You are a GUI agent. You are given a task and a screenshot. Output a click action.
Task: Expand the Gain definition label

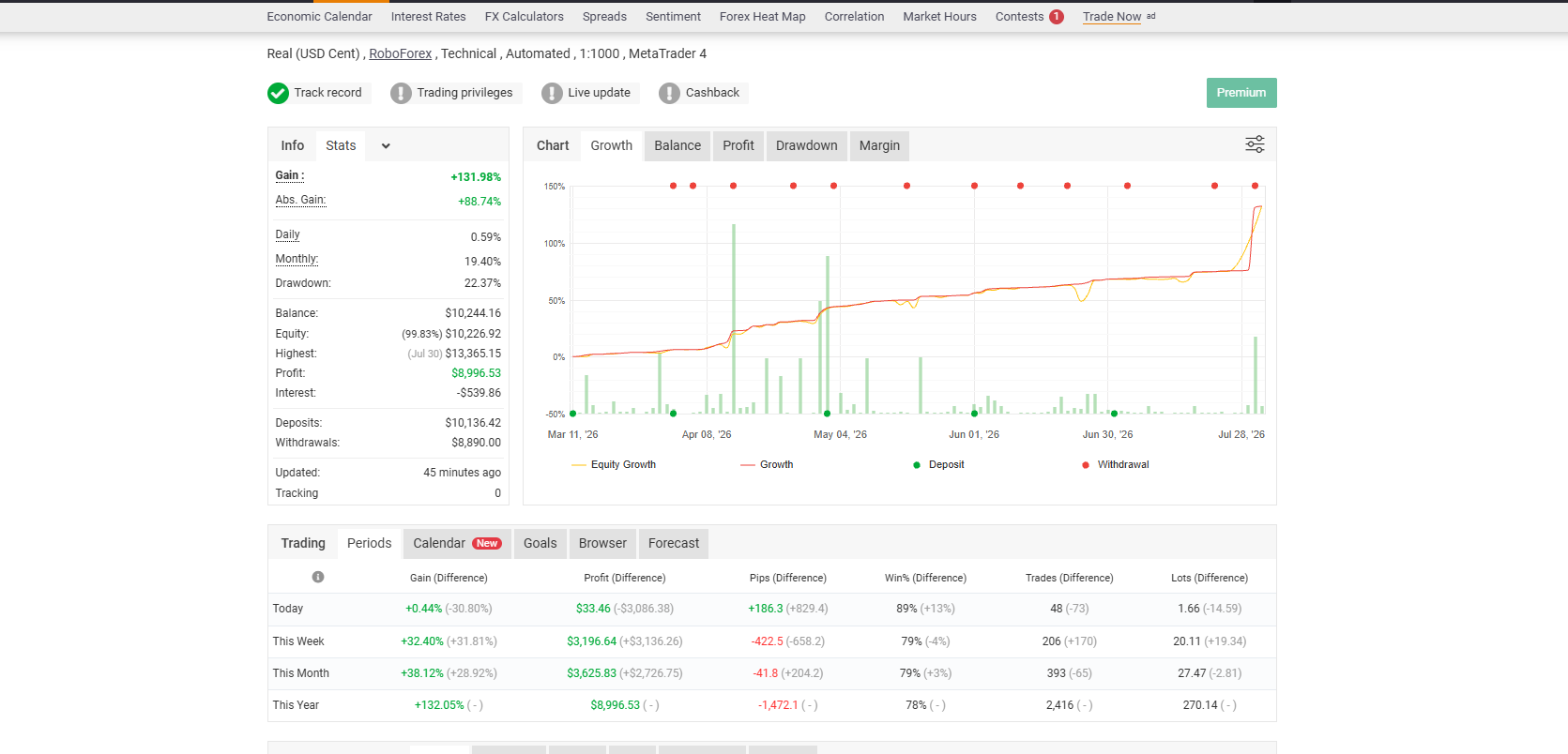tap(290, 175)
